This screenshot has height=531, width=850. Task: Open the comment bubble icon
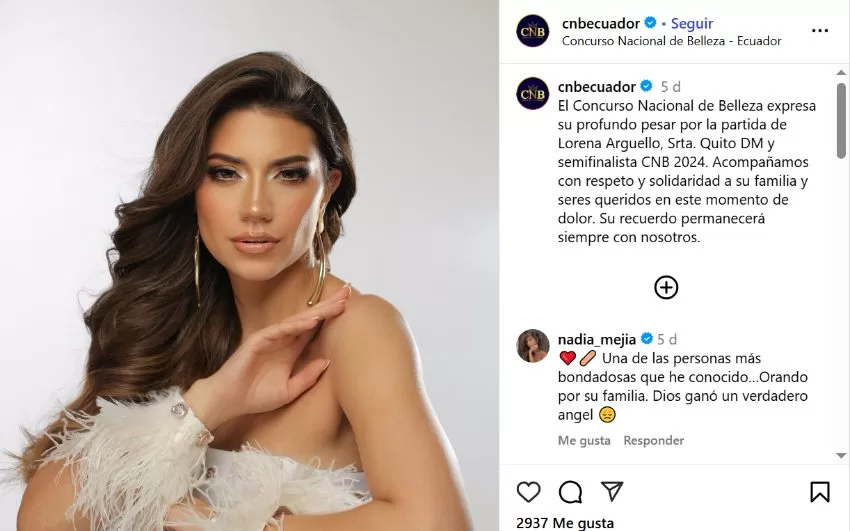pyautogui.click(x=570, y=492)
